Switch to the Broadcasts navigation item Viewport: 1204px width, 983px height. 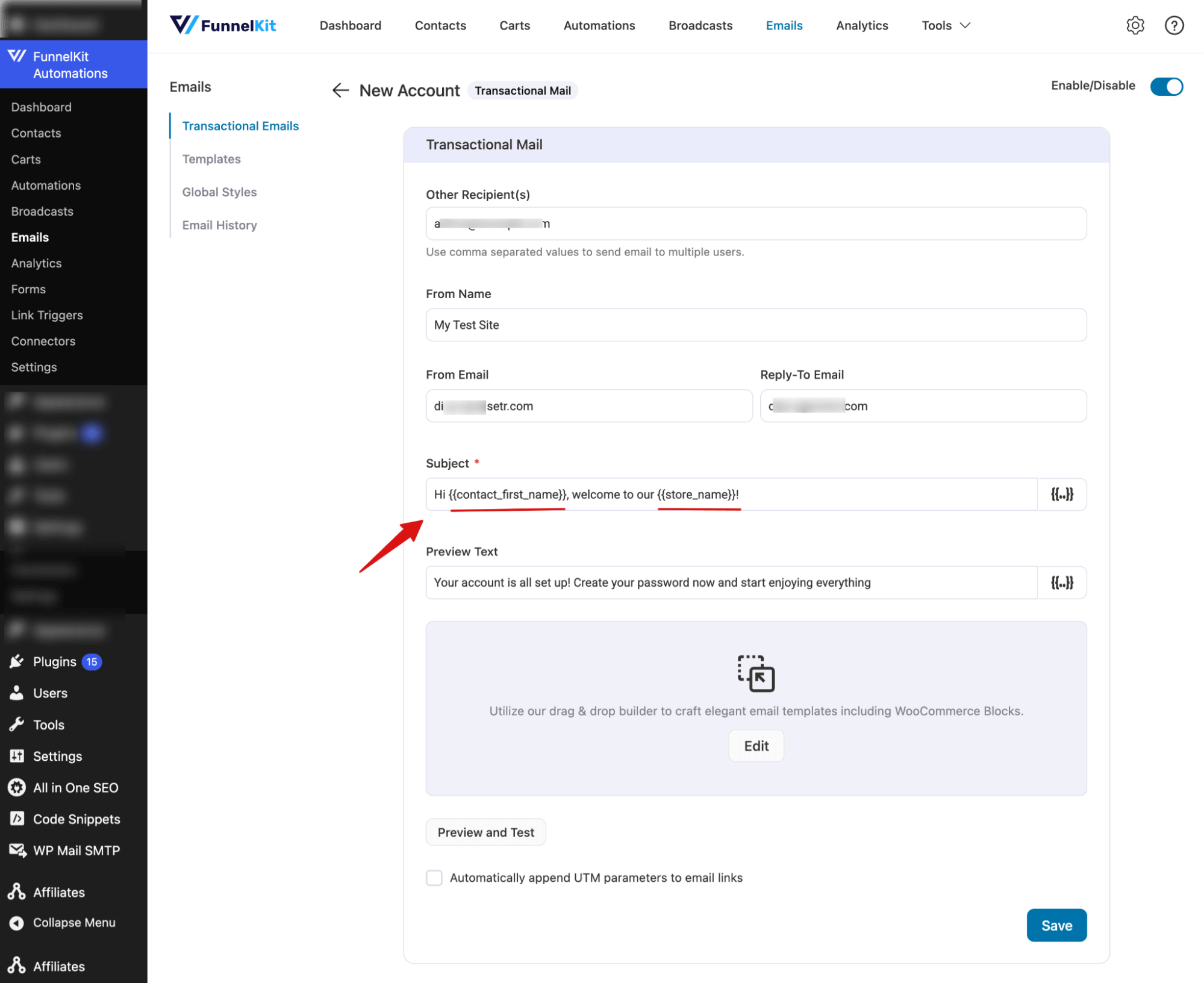pos(700,25)
